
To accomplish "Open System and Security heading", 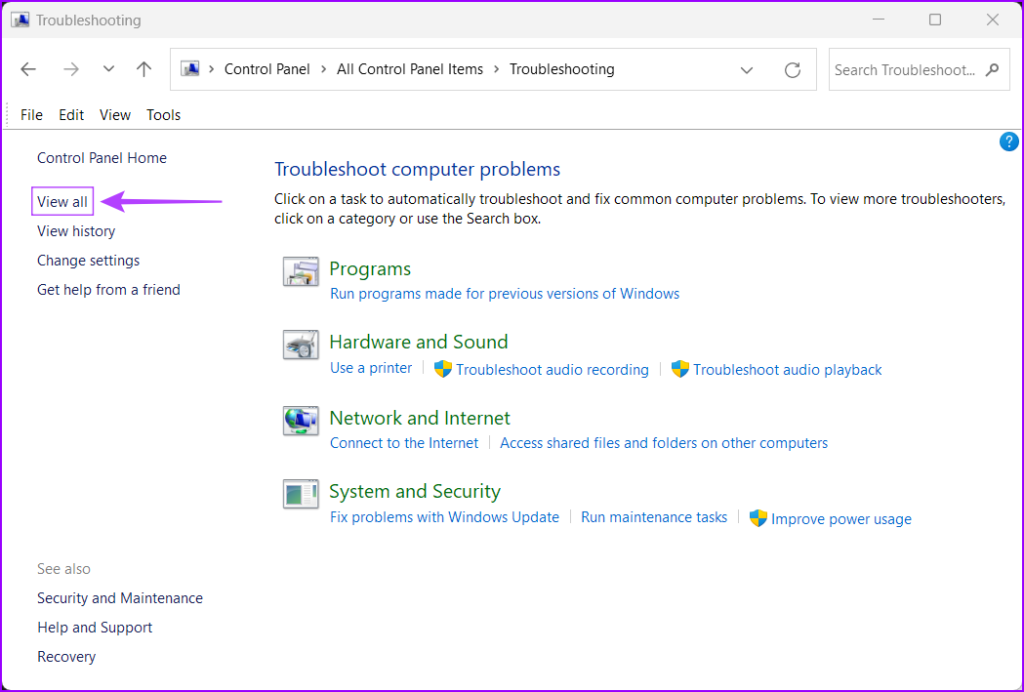I will [415, 491].
